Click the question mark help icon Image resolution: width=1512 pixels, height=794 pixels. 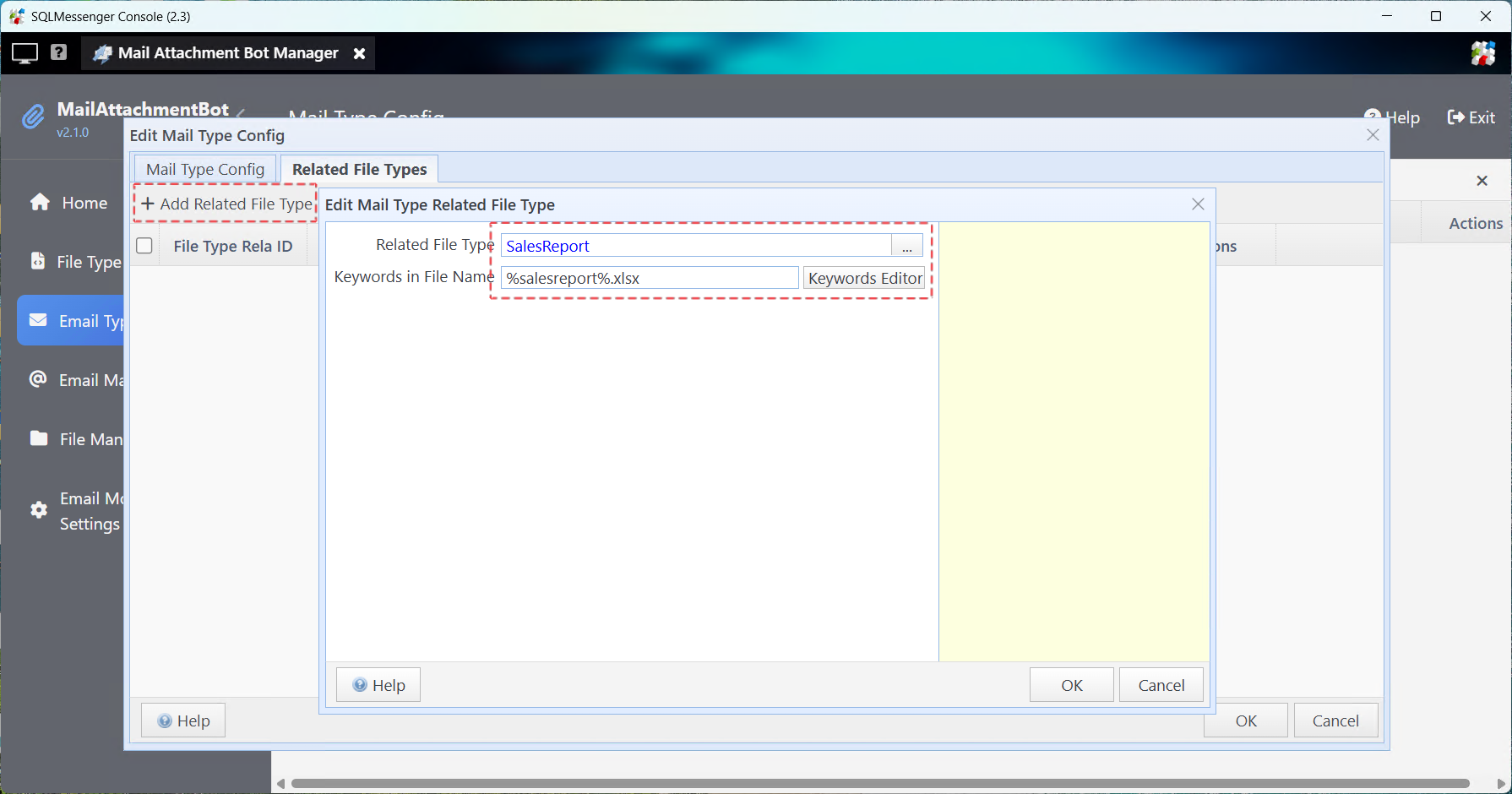(58, 52)
